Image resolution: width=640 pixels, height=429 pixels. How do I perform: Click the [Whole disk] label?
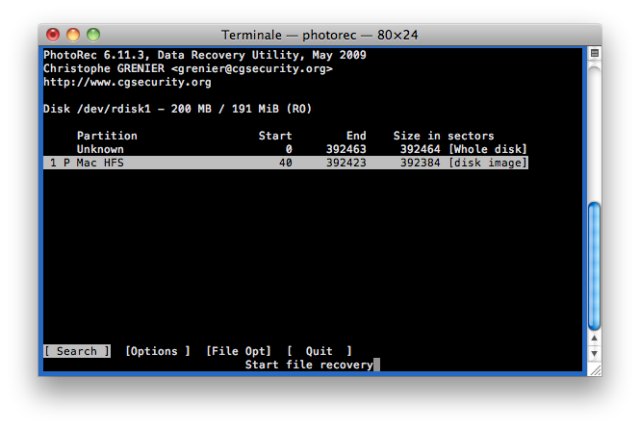click(488, 149)
